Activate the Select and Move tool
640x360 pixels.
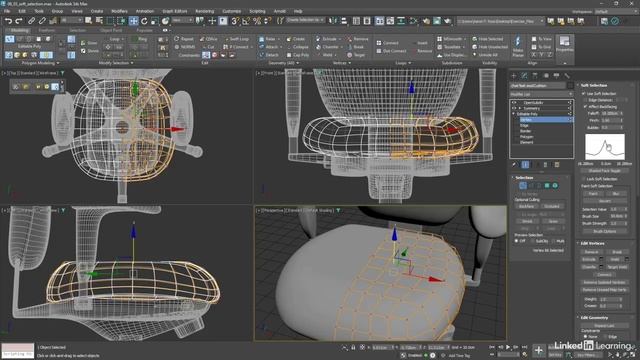click(x=133, y=21)
